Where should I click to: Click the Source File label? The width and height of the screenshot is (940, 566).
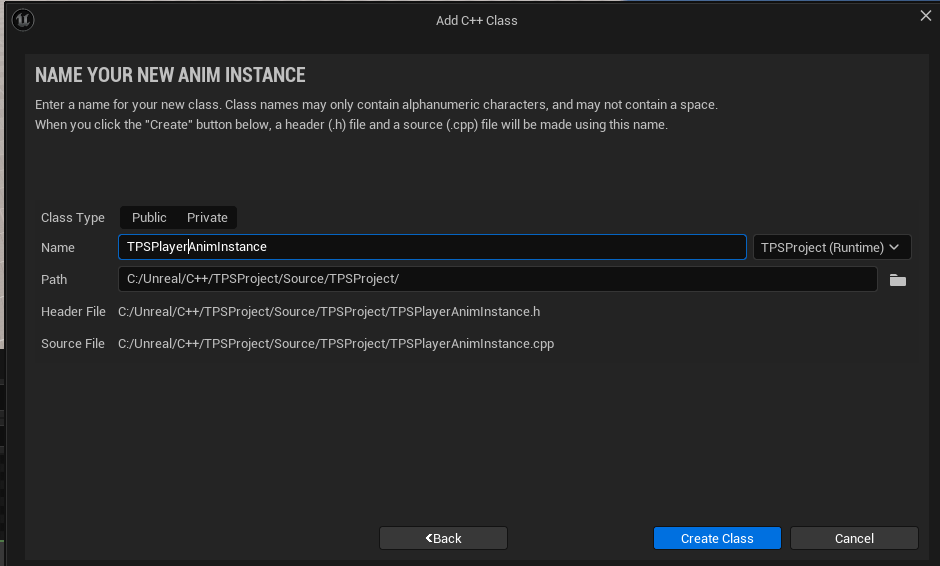[x=73, y=344]
